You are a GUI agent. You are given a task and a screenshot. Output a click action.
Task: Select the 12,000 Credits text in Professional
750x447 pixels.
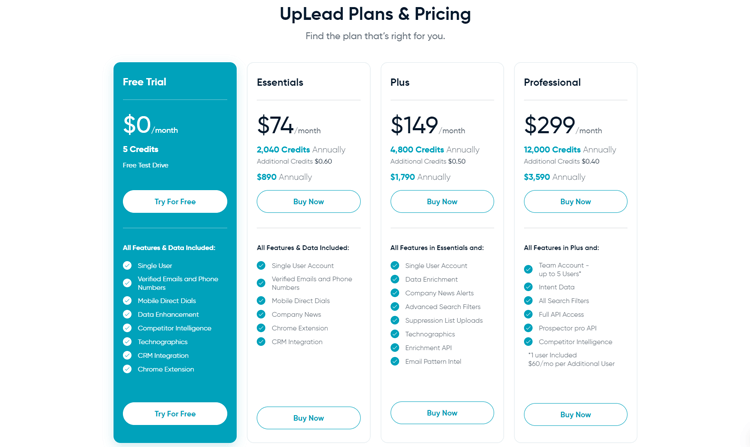[x=552, y=150]
